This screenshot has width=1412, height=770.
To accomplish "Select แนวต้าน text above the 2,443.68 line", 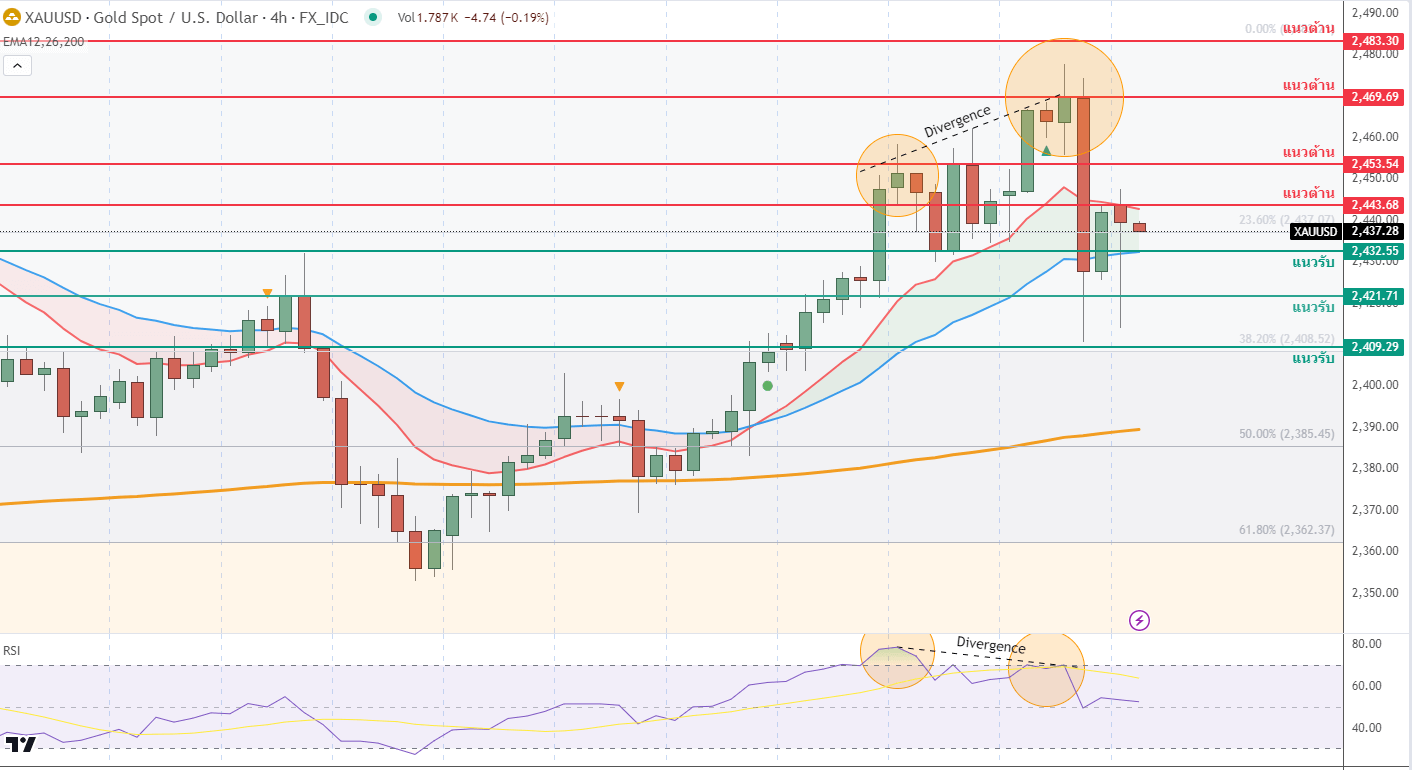I will (x=1309, y=192).
